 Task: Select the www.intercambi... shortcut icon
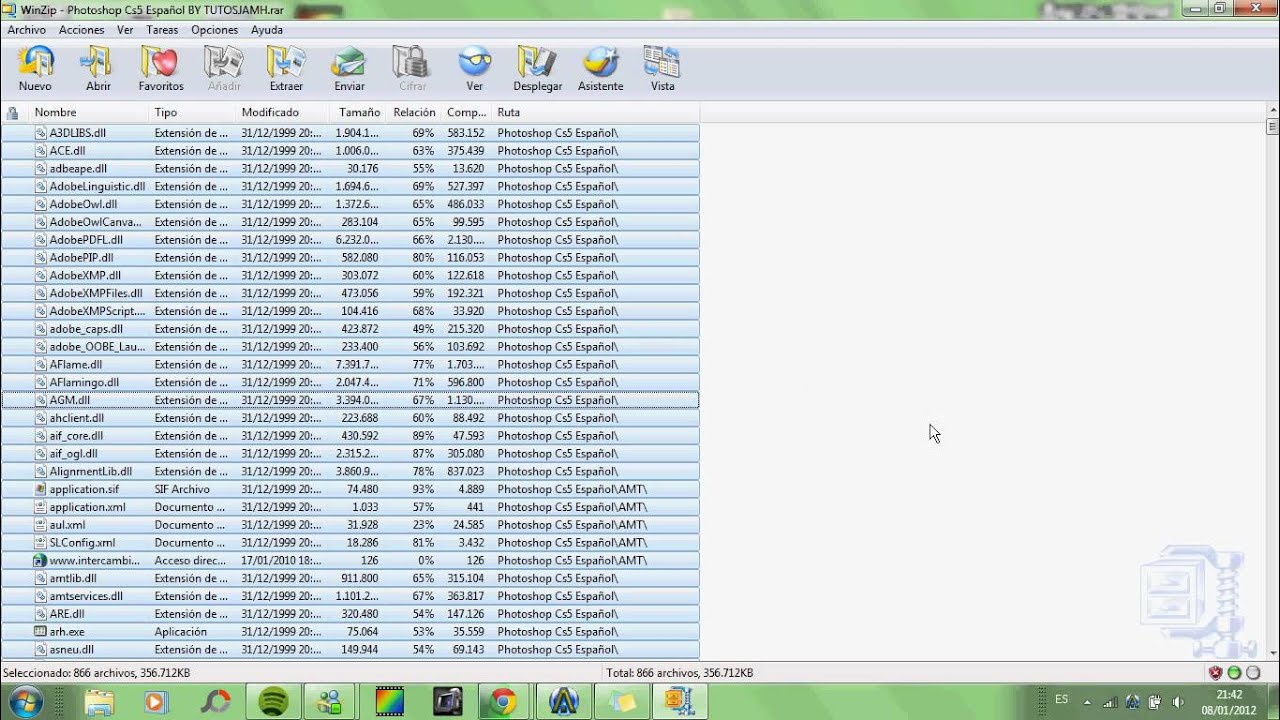click(41, 561)
